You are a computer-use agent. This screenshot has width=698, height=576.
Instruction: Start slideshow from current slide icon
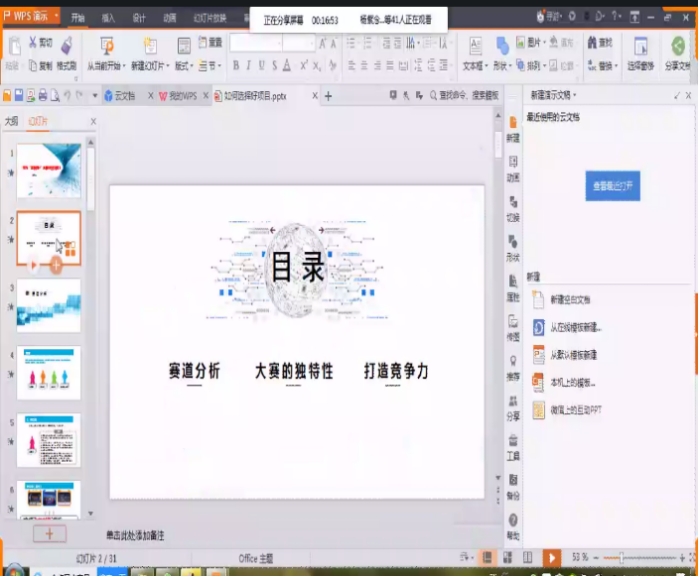[107, 45]
